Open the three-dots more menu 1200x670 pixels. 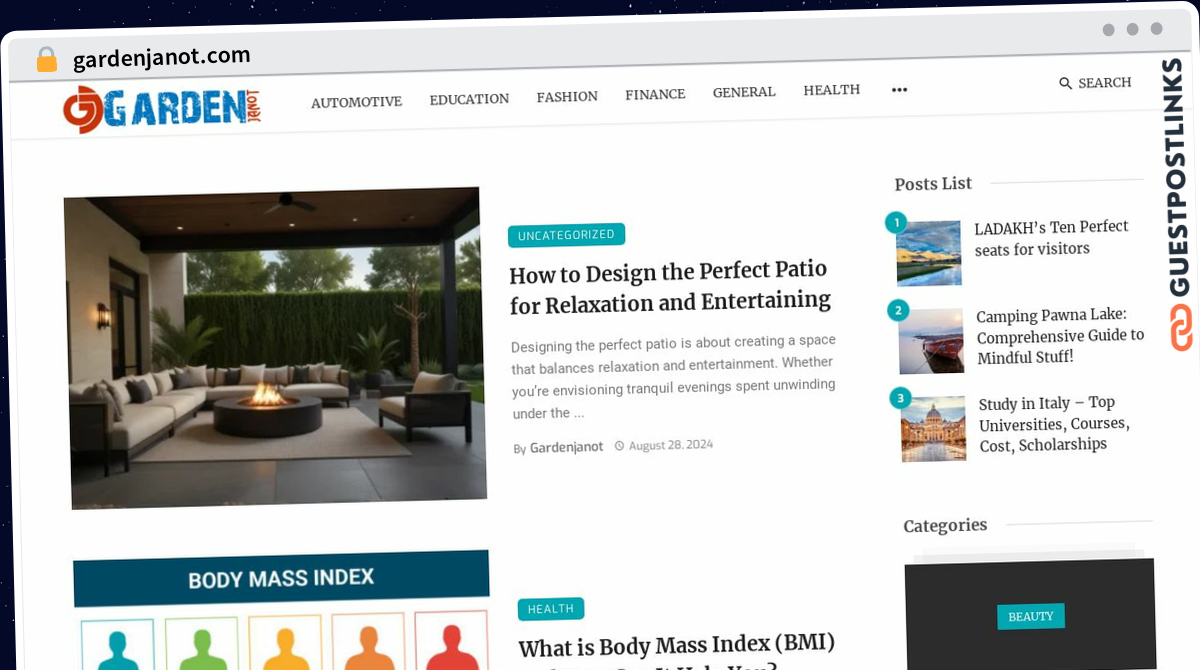899,90
